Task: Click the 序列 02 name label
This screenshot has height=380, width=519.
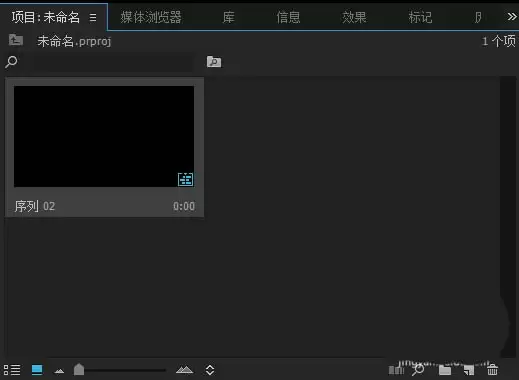Action: tap(35, 206)
